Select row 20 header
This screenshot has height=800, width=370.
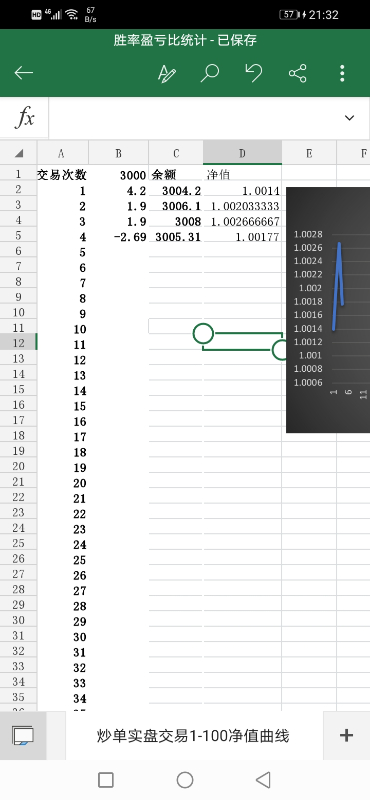pos(18,466)
